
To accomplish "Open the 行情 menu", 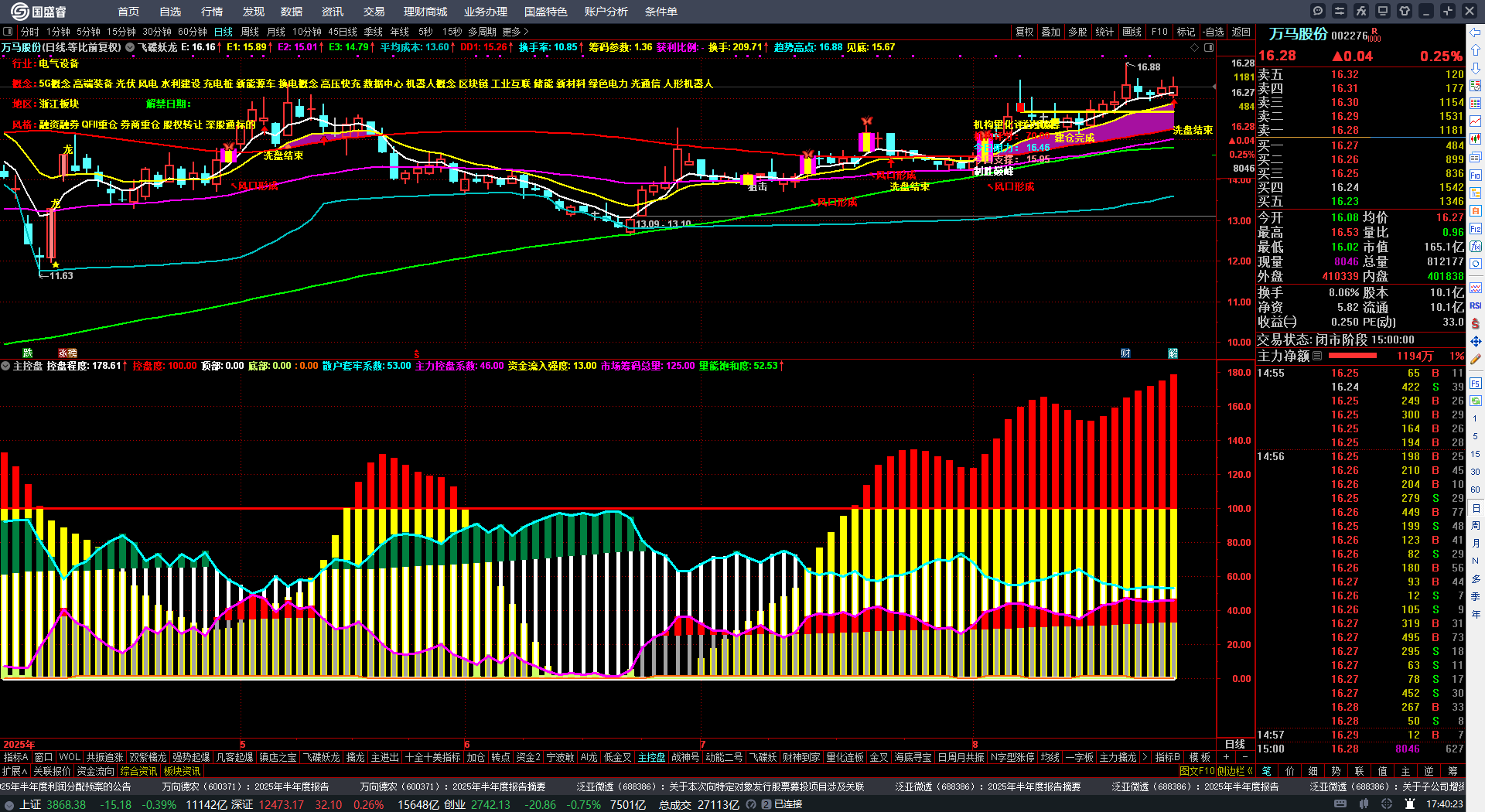I will (x=212, y=12).
